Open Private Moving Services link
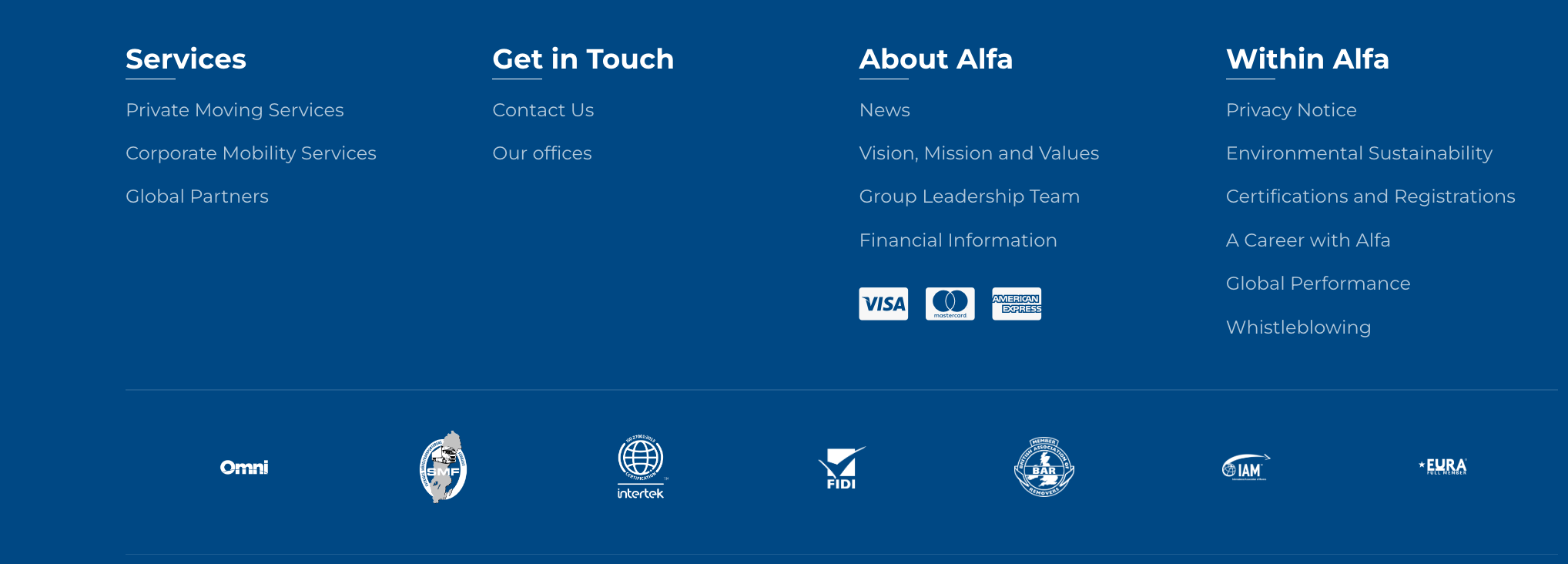Viewport: 1568px width, 564px height. point(235,110)
